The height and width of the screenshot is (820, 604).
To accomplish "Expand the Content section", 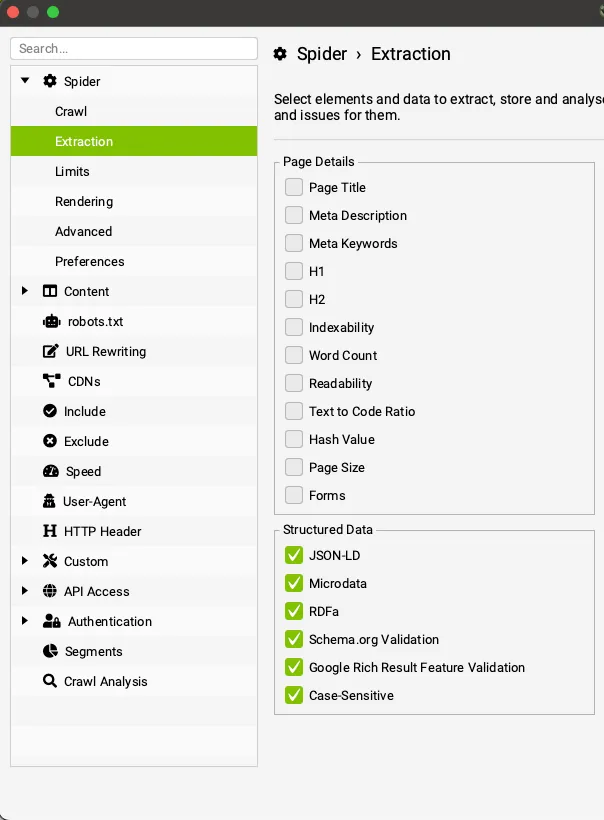I will click(24, 291).
